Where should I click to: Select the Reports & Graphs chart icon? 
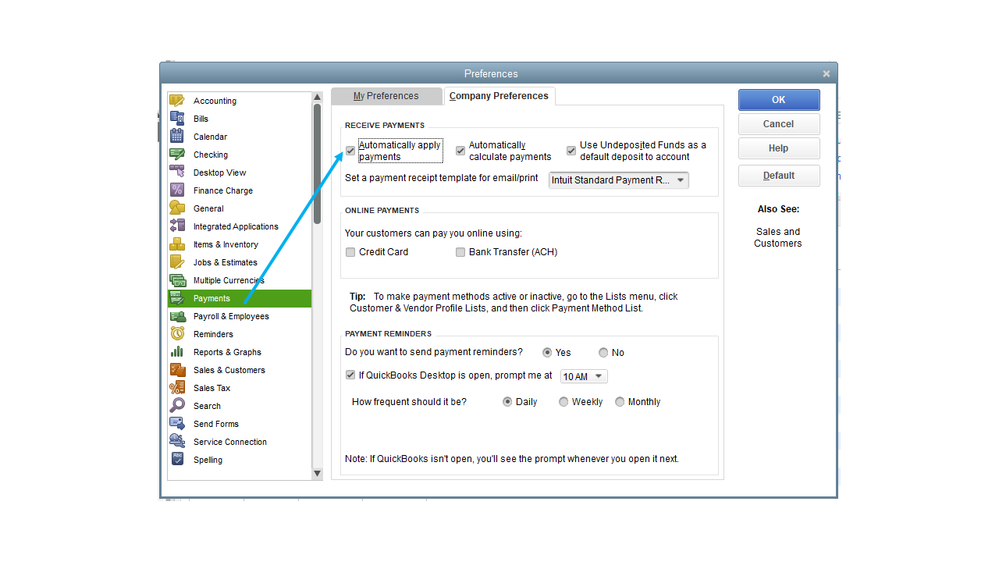coord(177,352)
